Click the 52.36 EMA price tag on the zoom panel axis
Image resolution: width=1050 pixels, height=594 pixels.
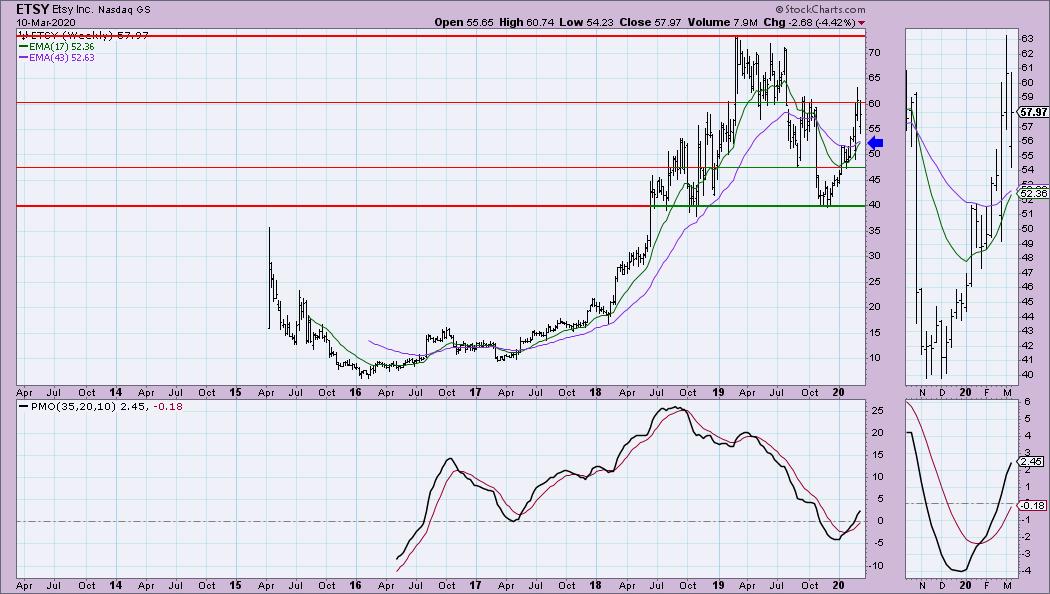[1033, 194]
